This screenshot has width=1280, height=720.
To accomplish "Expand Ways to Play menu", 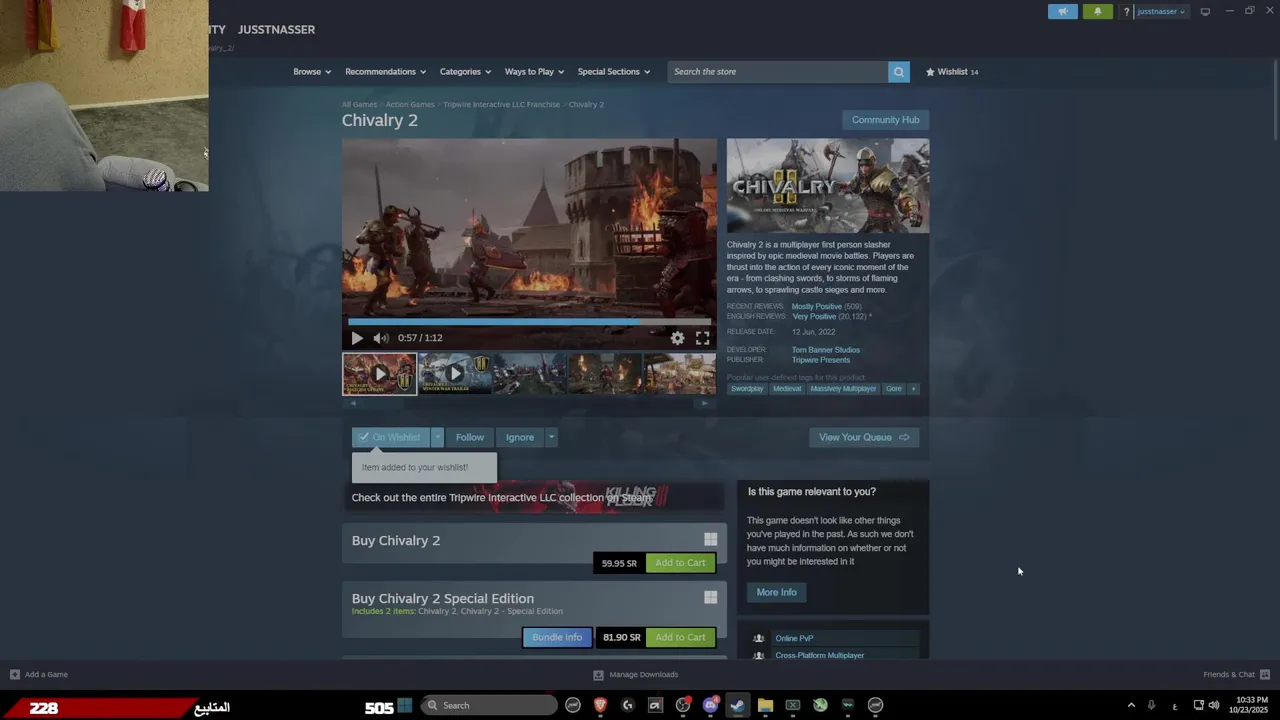I will (534, 72).
